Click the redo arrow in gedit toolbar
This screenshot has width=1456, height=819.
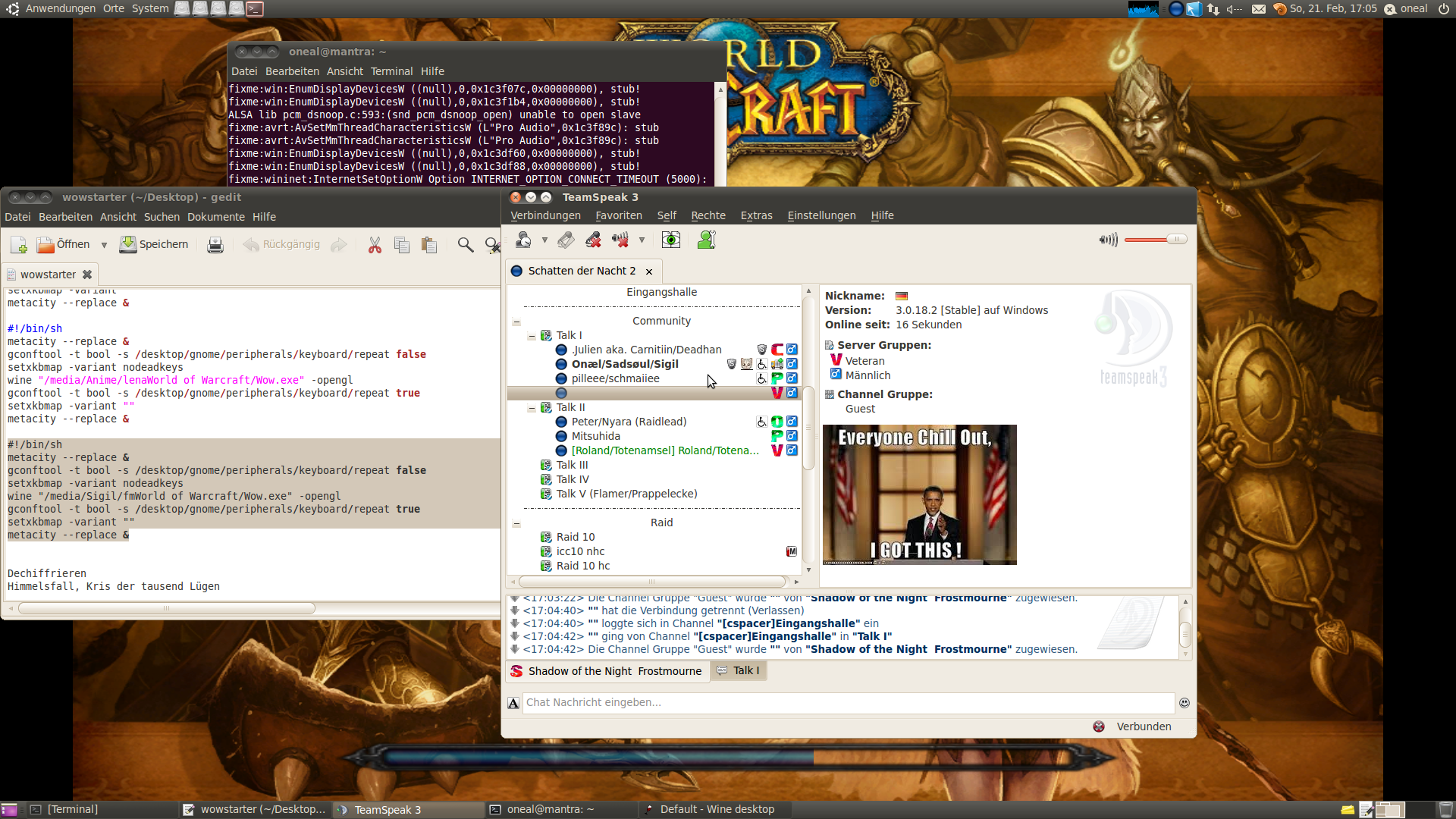click(x=339, y=245)
